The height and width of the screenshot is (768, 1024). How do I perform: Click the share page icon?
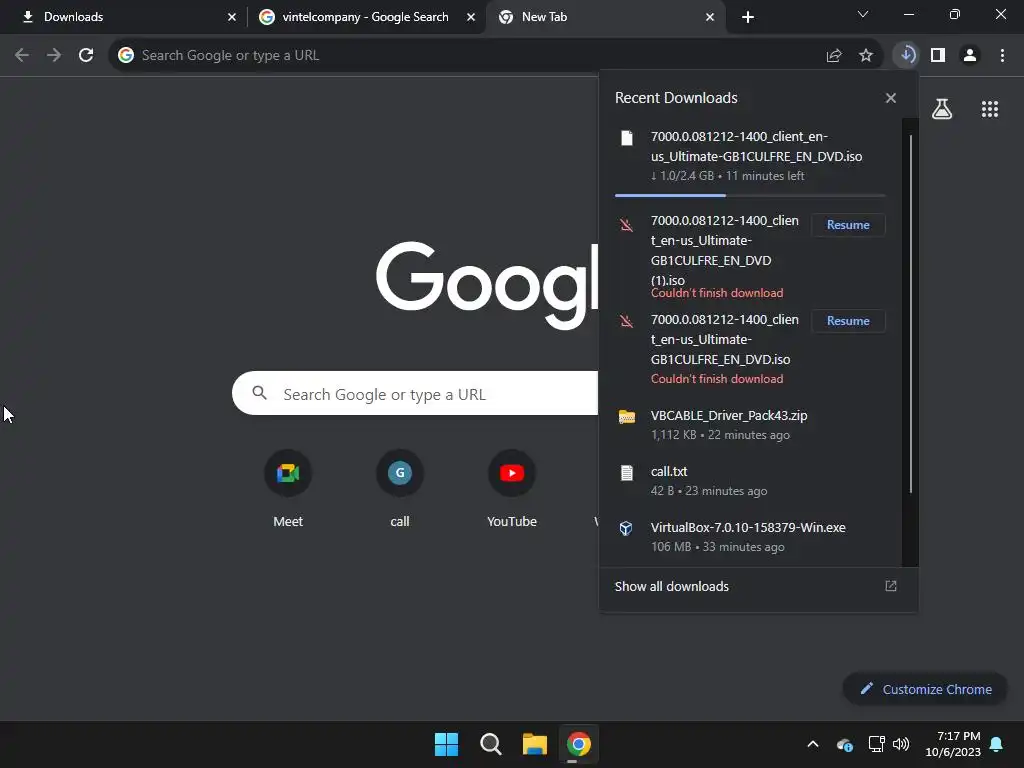[834, 56]
